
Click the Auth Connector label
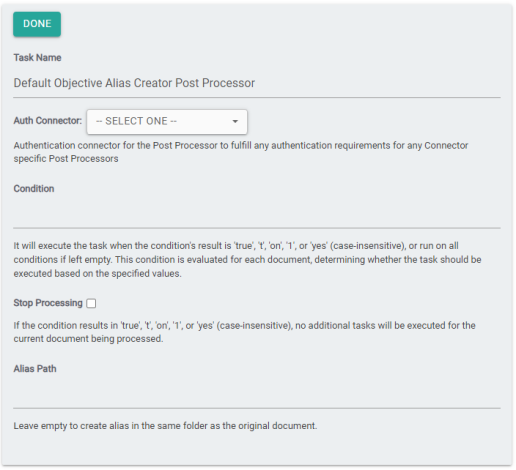tap(48, 121)
